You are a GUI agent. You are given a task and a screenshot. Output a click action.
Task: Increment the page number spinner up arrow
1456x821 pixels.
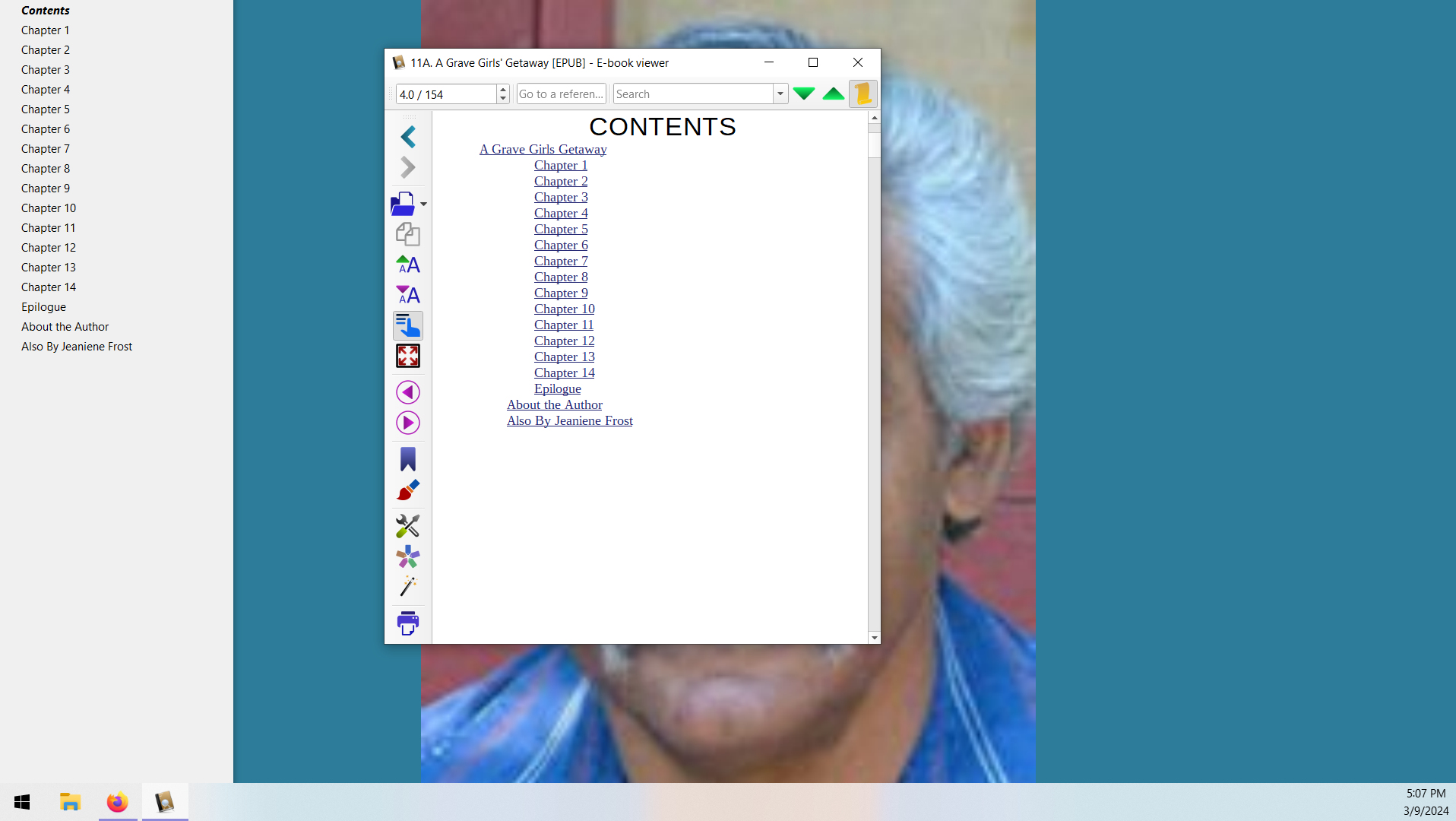503,90
